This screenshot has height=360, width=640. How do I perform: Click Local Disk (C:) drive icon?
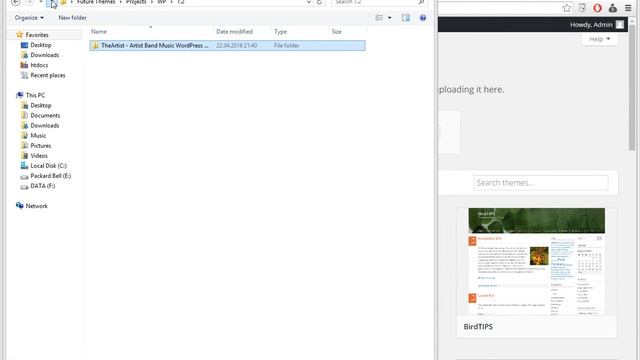click(x=24, y=166)
